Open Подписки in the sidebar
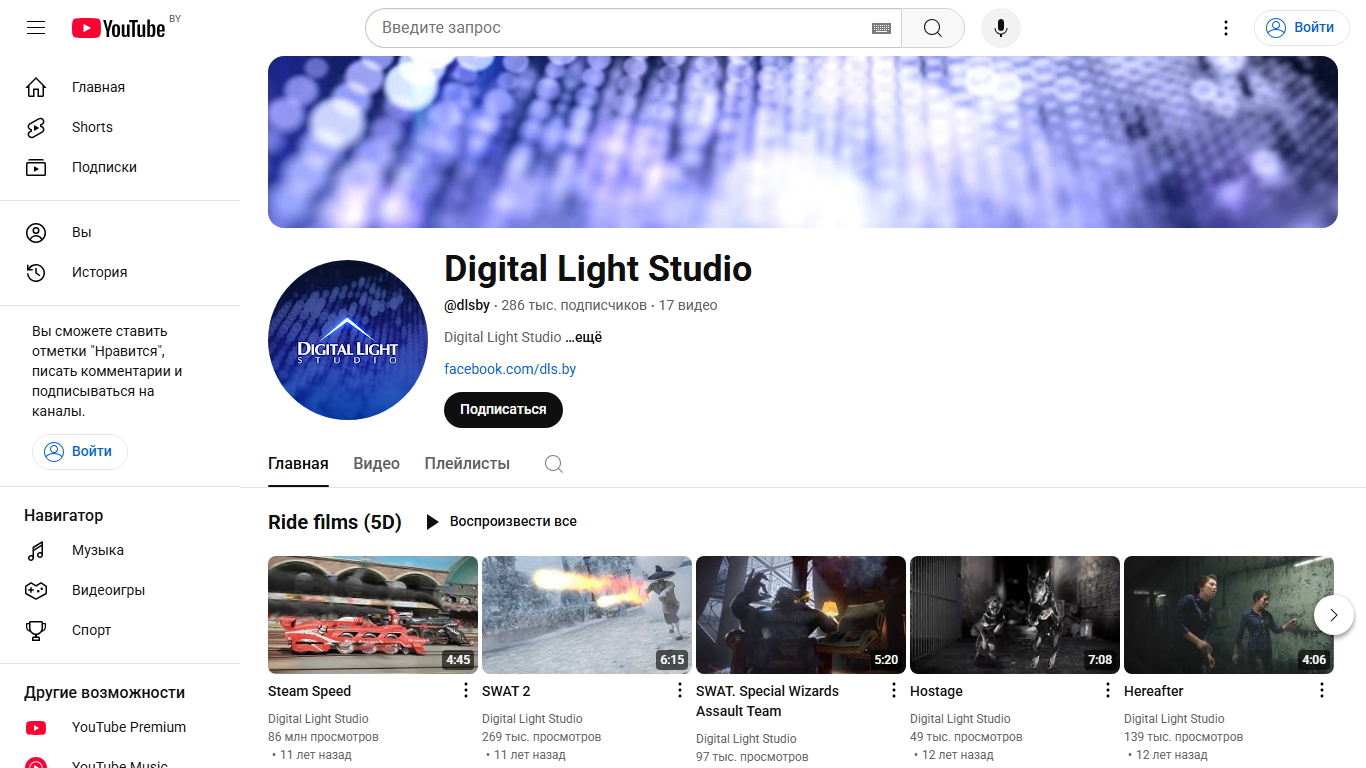1366x768 pixels. pyautogui.click(x=120, y=167)
